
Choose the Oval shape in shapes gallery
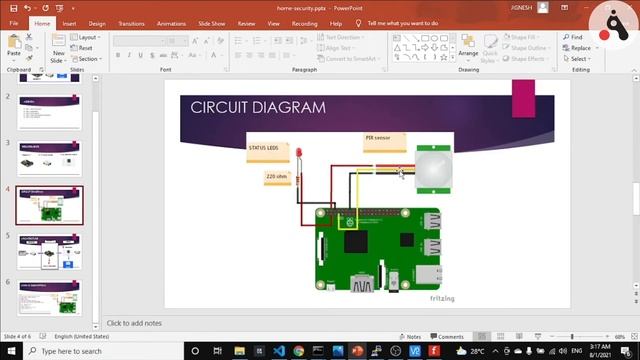[x=434, y=38]
